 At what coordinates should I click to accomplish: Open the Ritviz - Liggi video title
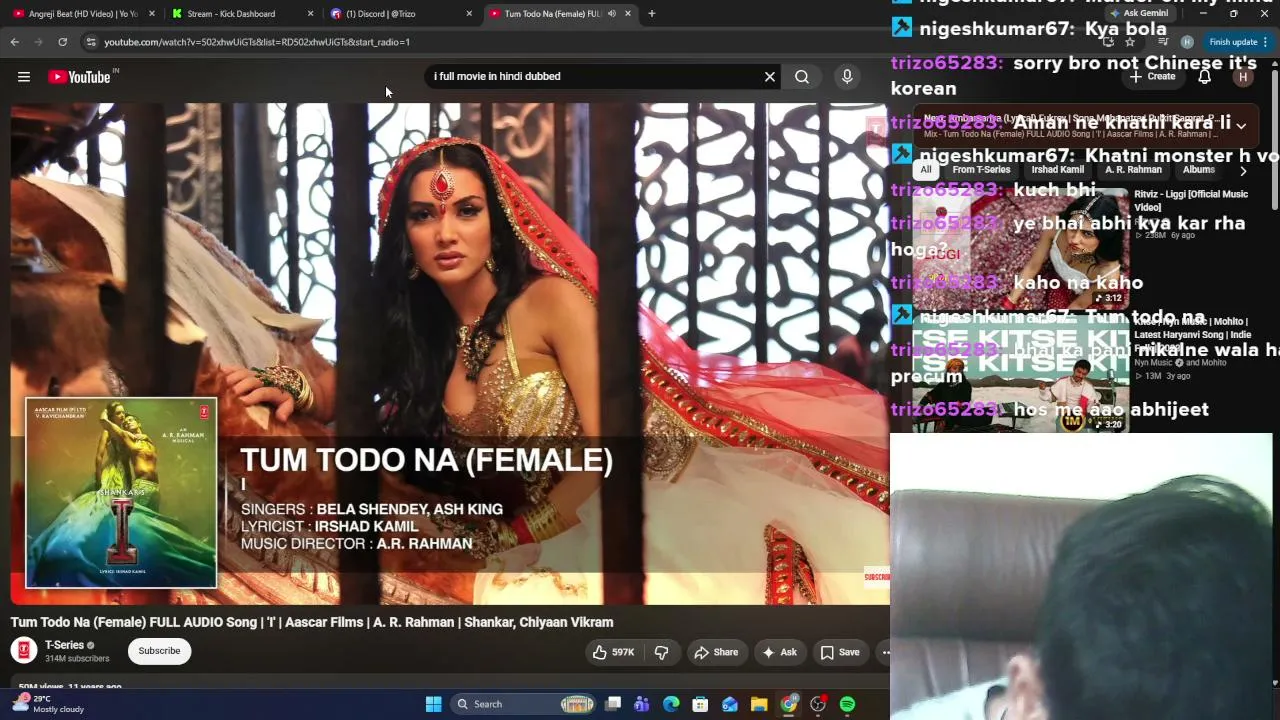coord(1191,200)
